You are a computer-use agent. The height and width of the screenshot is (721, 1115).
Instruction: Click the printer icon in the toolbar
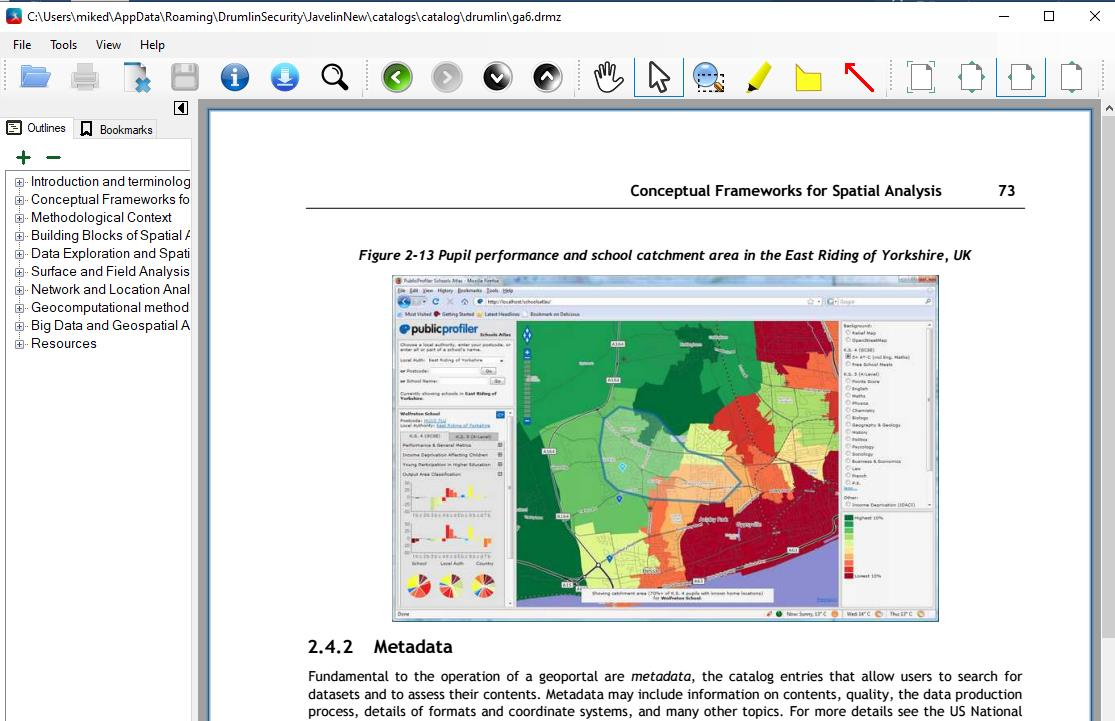[85, 77]
